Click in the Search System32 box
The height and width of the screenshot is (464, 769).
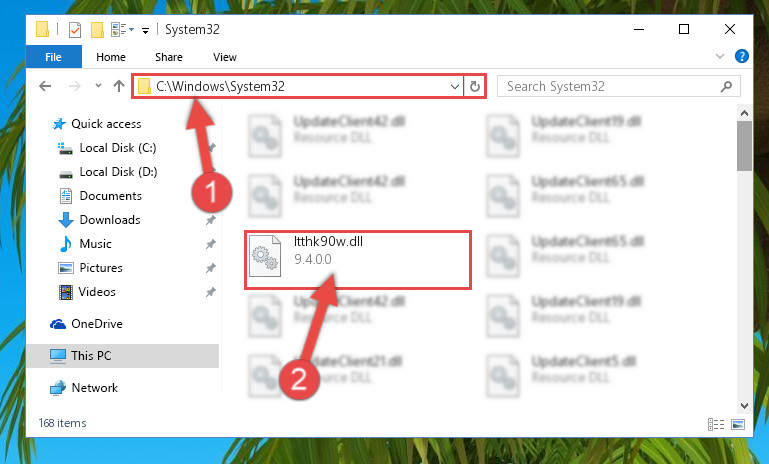coord(618,86)
